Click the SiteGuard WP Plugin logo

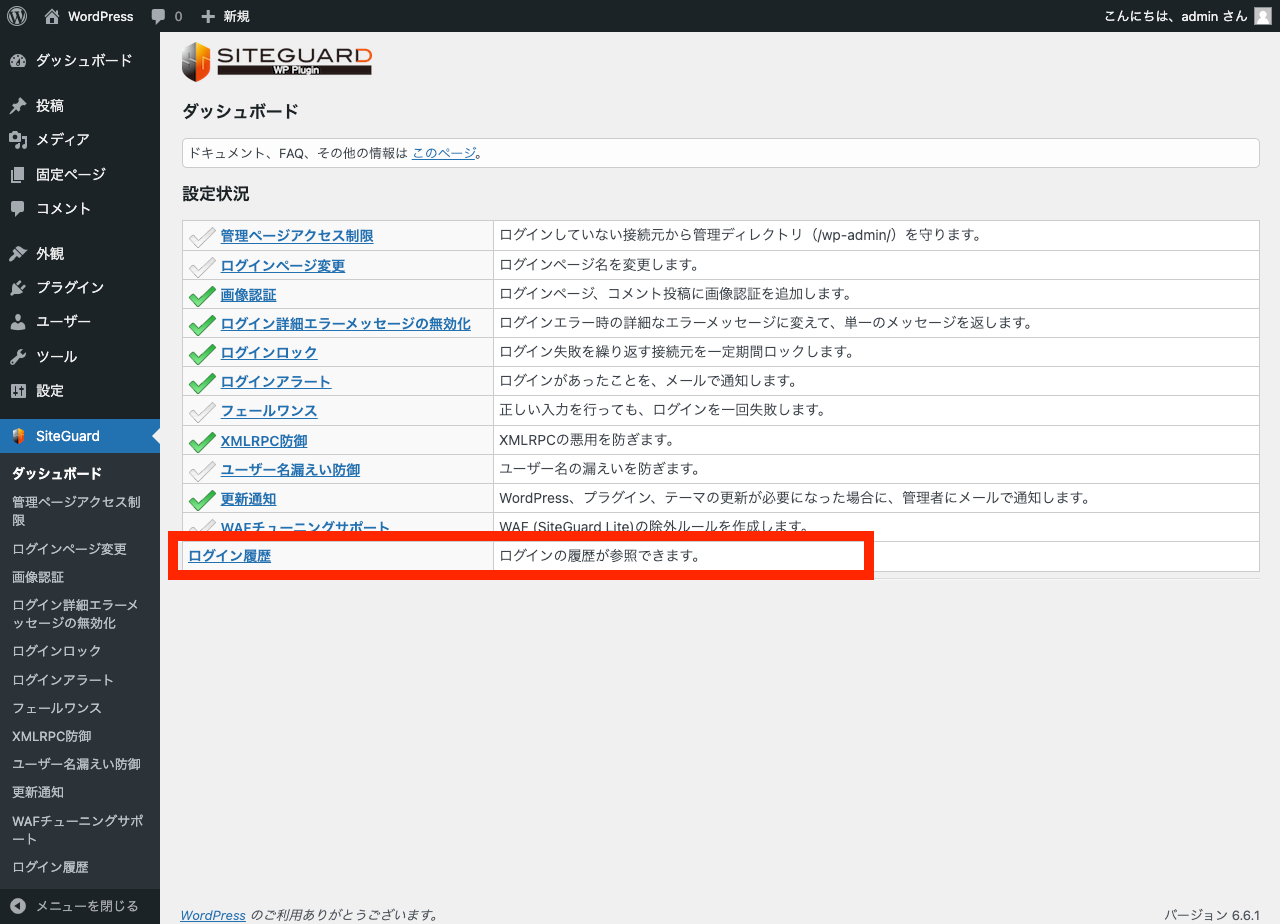point(277,61)
